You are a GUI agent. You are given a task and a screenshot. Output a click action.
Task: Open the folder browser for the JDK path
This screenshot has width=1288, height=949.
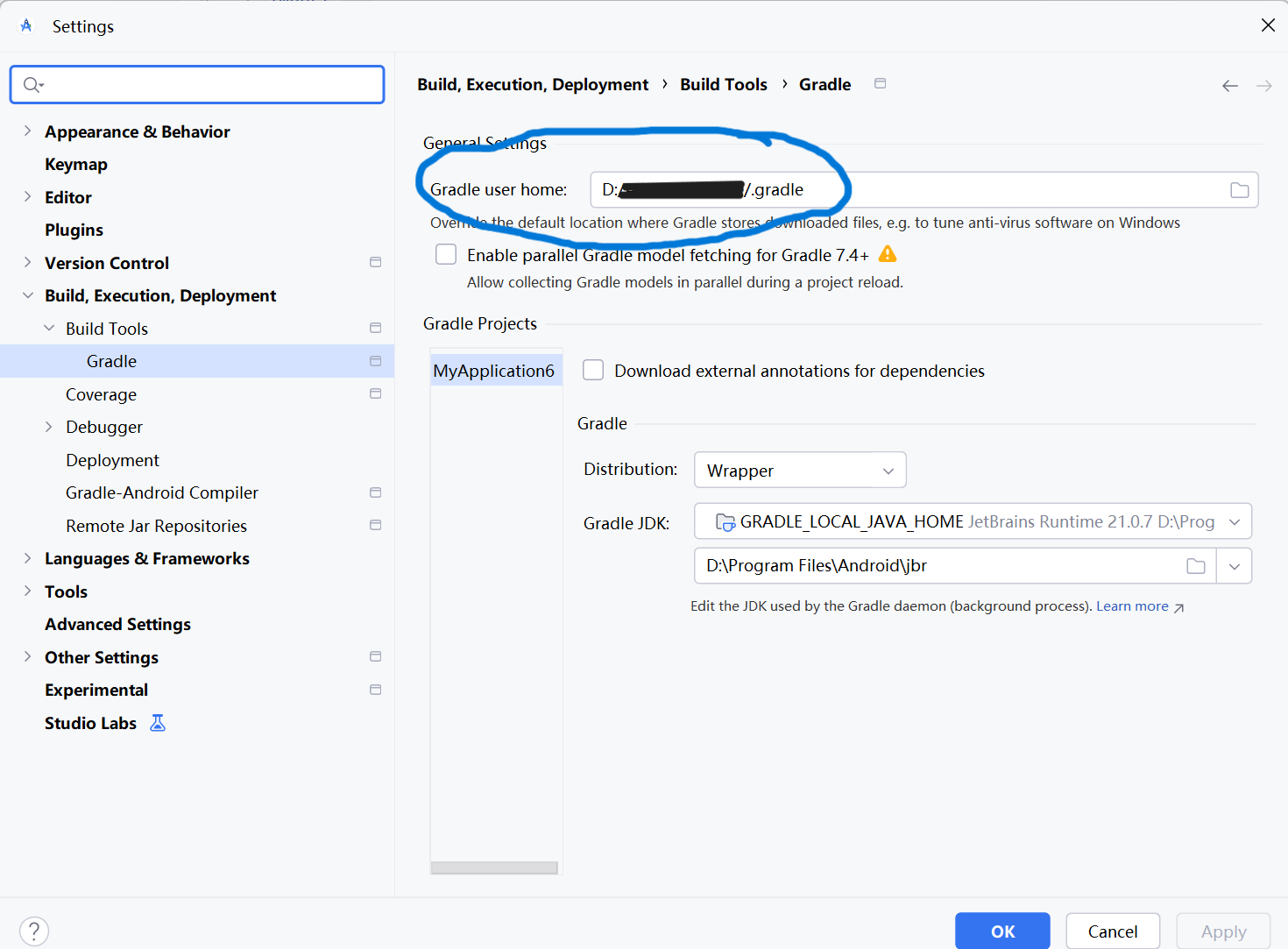coord(1195,565)
